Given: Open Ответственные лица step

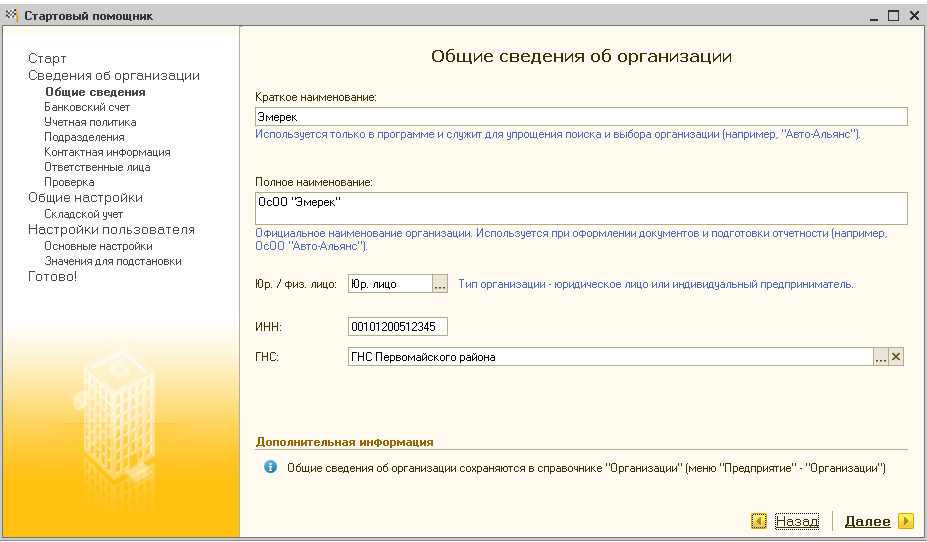Looking at the screenshot, I should [x=97, y=167].
